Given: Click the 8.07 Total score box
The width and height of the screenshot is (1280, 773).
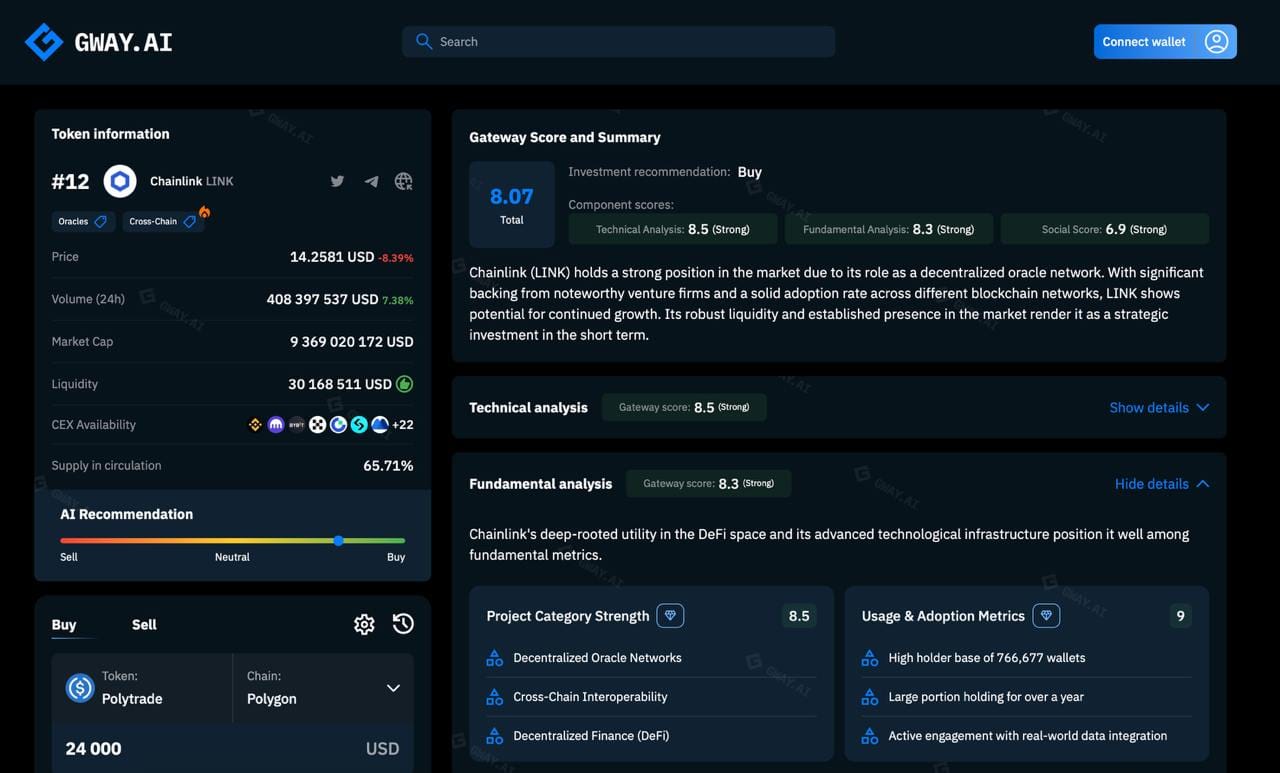Looking at the screenshot, I should click(512, 204).
